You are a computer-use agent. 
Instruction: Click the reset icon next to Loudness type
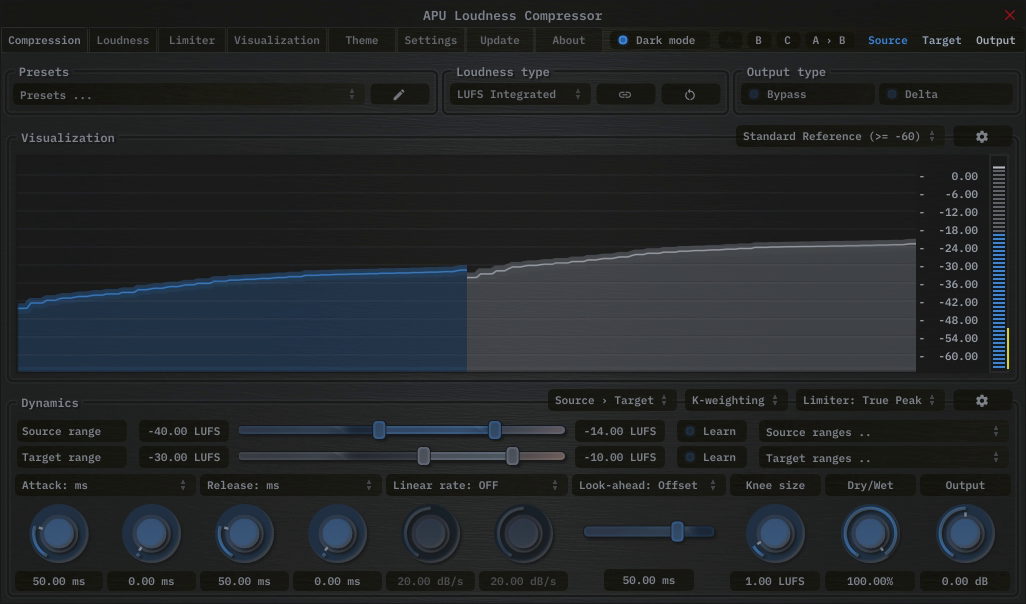[689, 93]
